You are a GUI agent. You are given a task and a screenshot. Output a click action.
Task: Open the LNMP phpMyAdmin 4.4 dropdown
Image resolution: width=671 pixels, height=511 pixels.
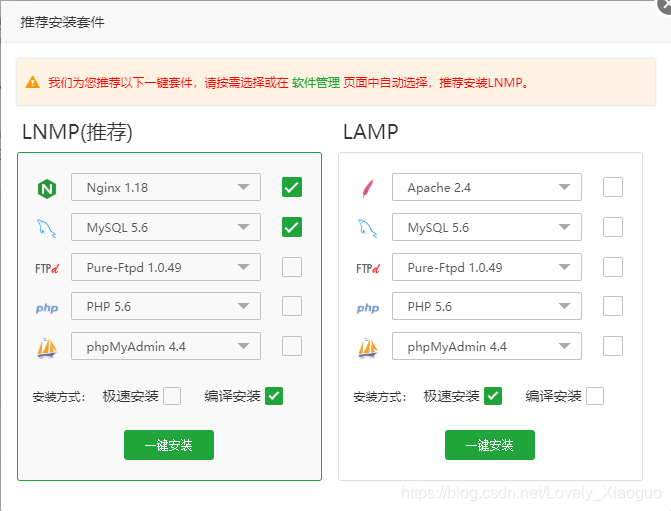tap(166, 346)
